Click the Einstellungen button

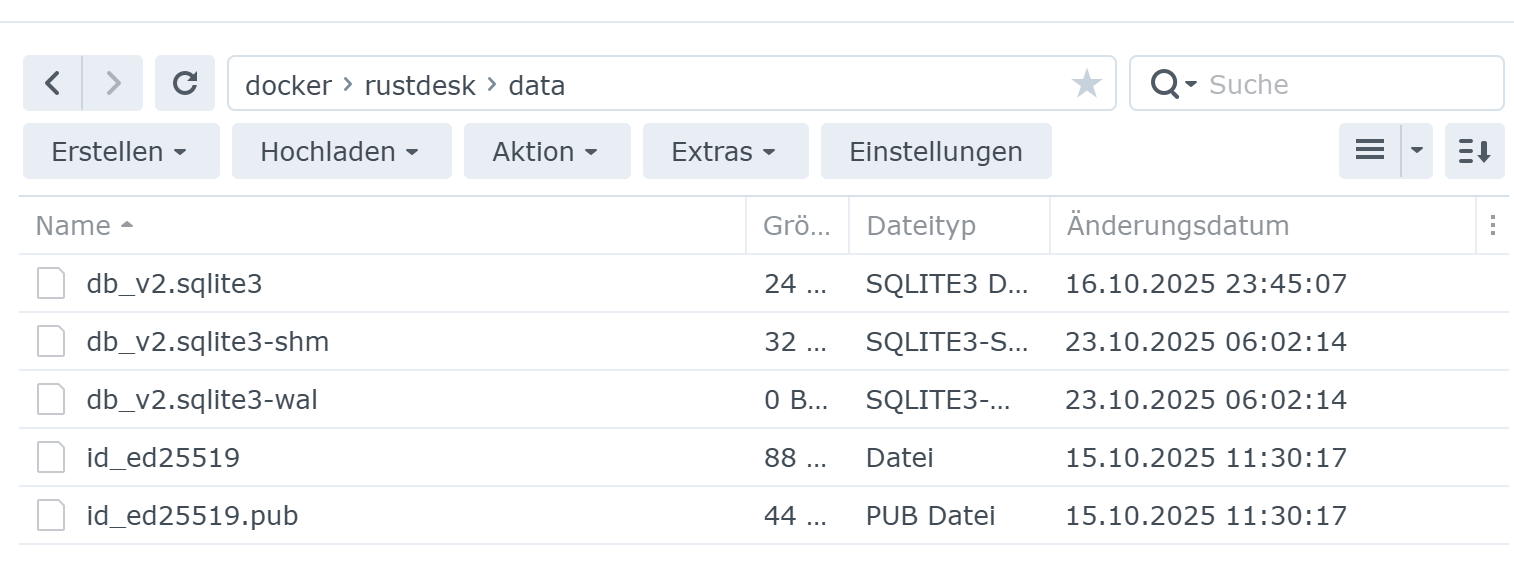[x=935, y=151]
